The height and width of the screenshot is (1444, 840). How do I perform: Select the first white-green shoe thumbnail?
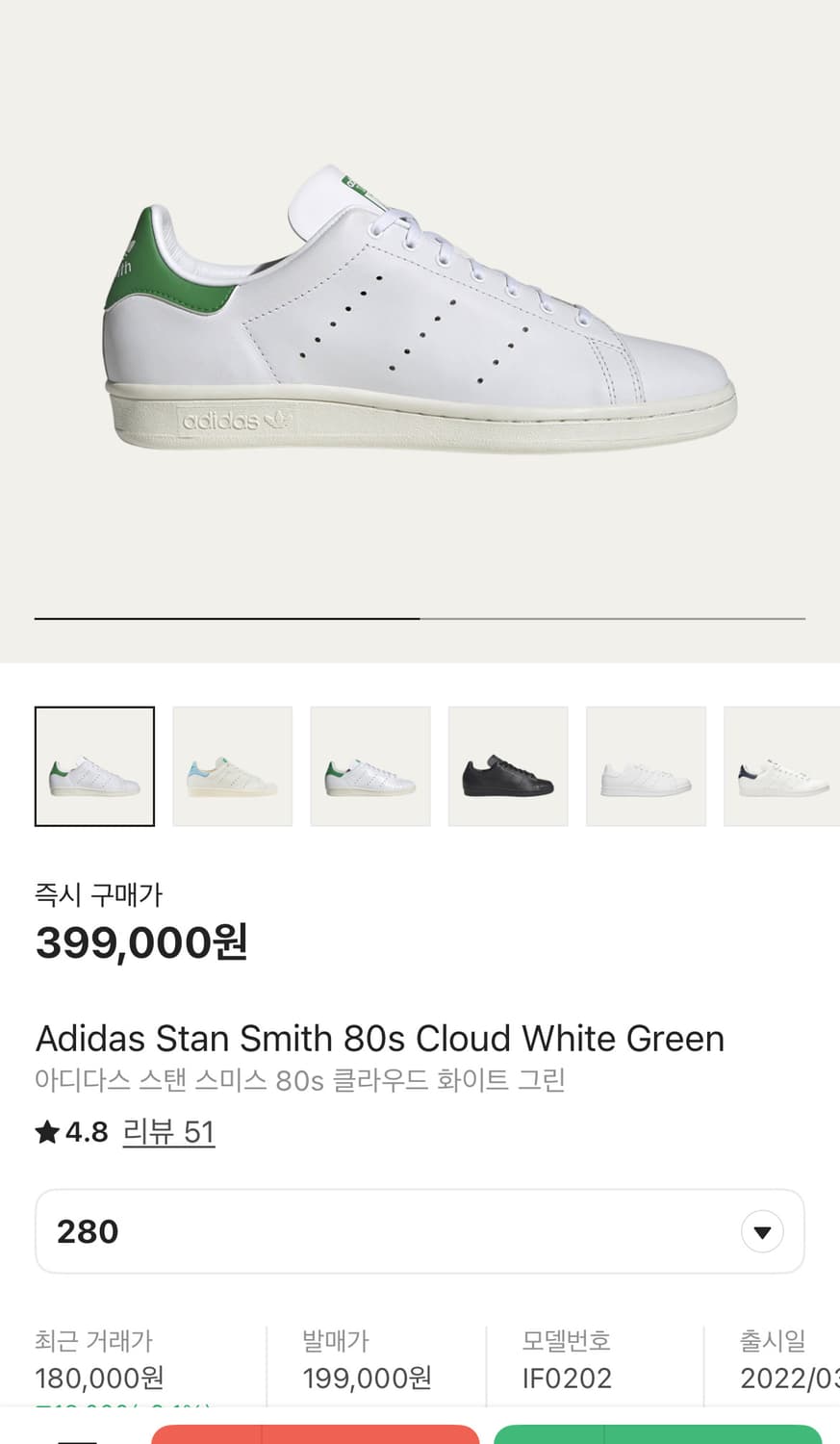click(x=94, y=766)
